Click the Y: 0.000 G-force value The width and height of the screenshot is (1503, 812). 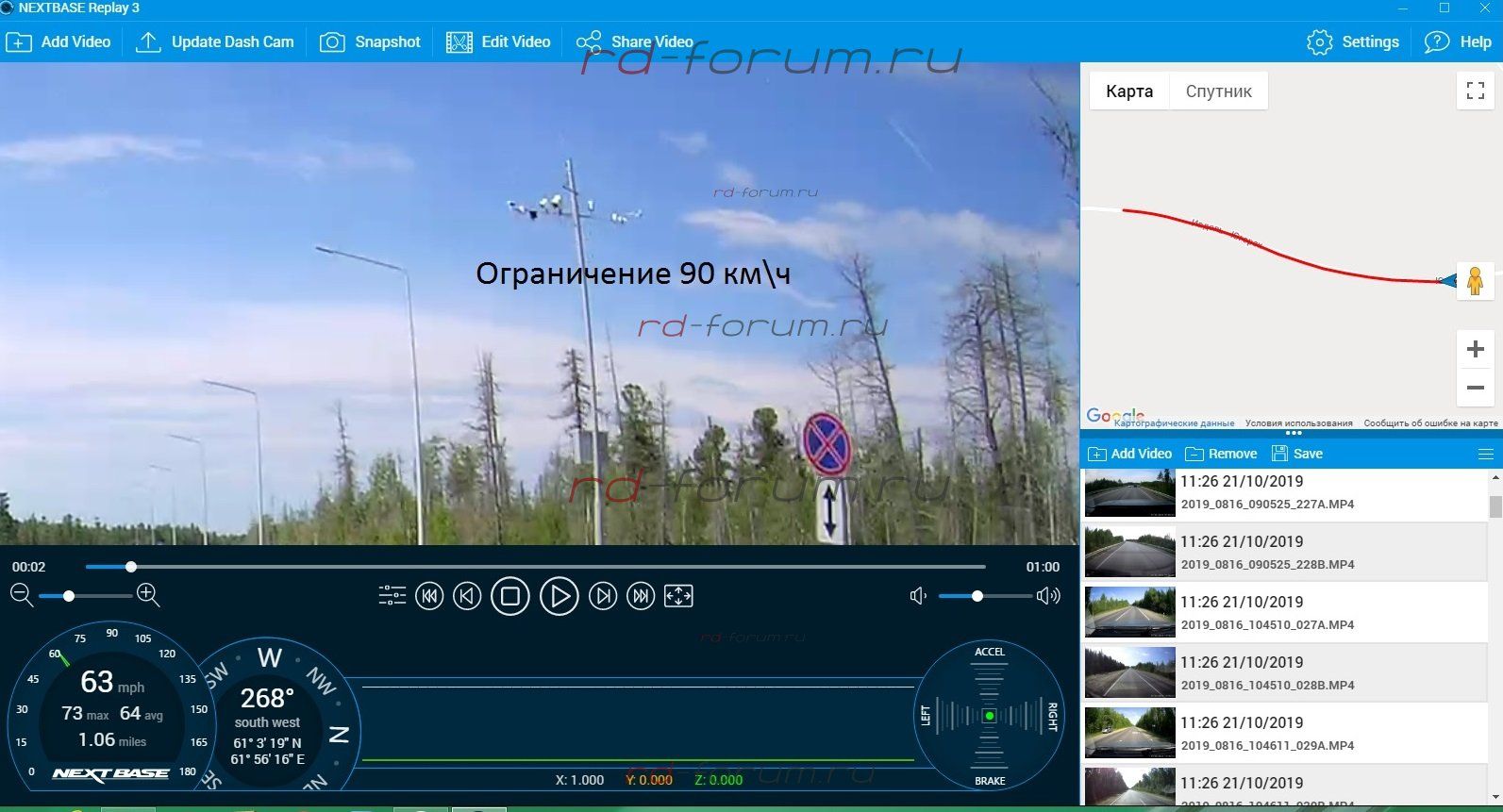click(649, 780)
